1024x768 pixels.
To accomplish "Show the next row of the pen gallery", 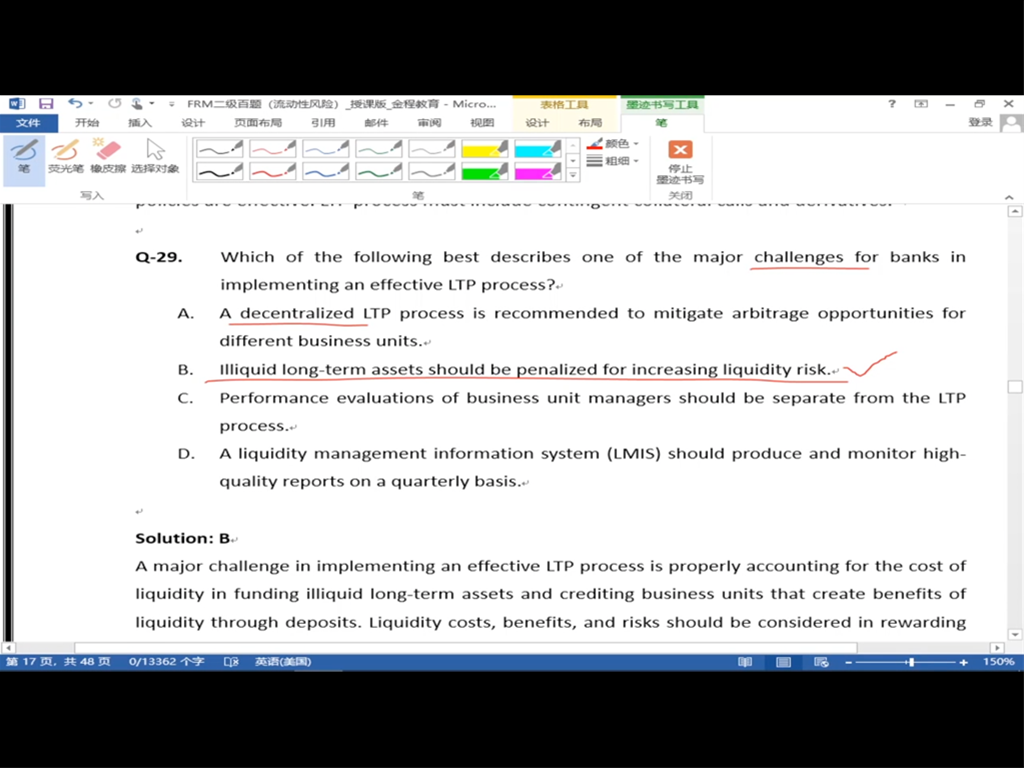I will tap(573, 160).
